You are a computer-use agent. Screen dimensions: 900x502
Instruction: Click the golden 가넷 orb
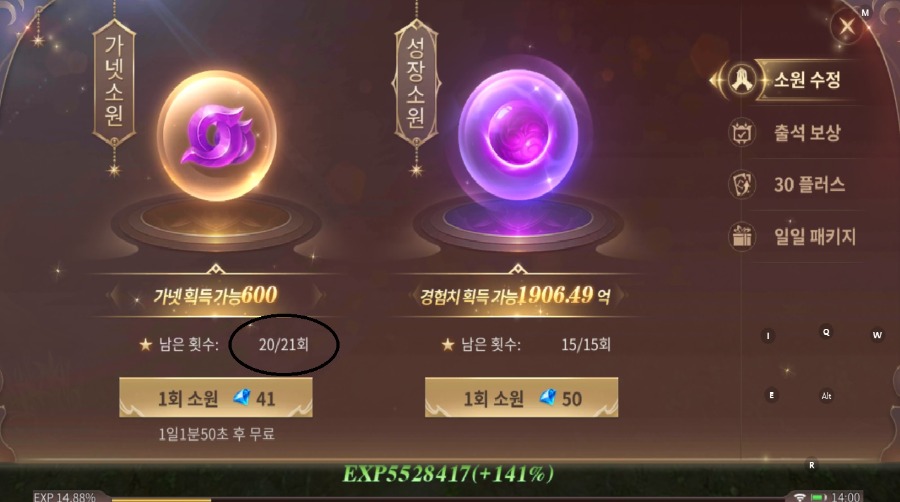[216, 136]
